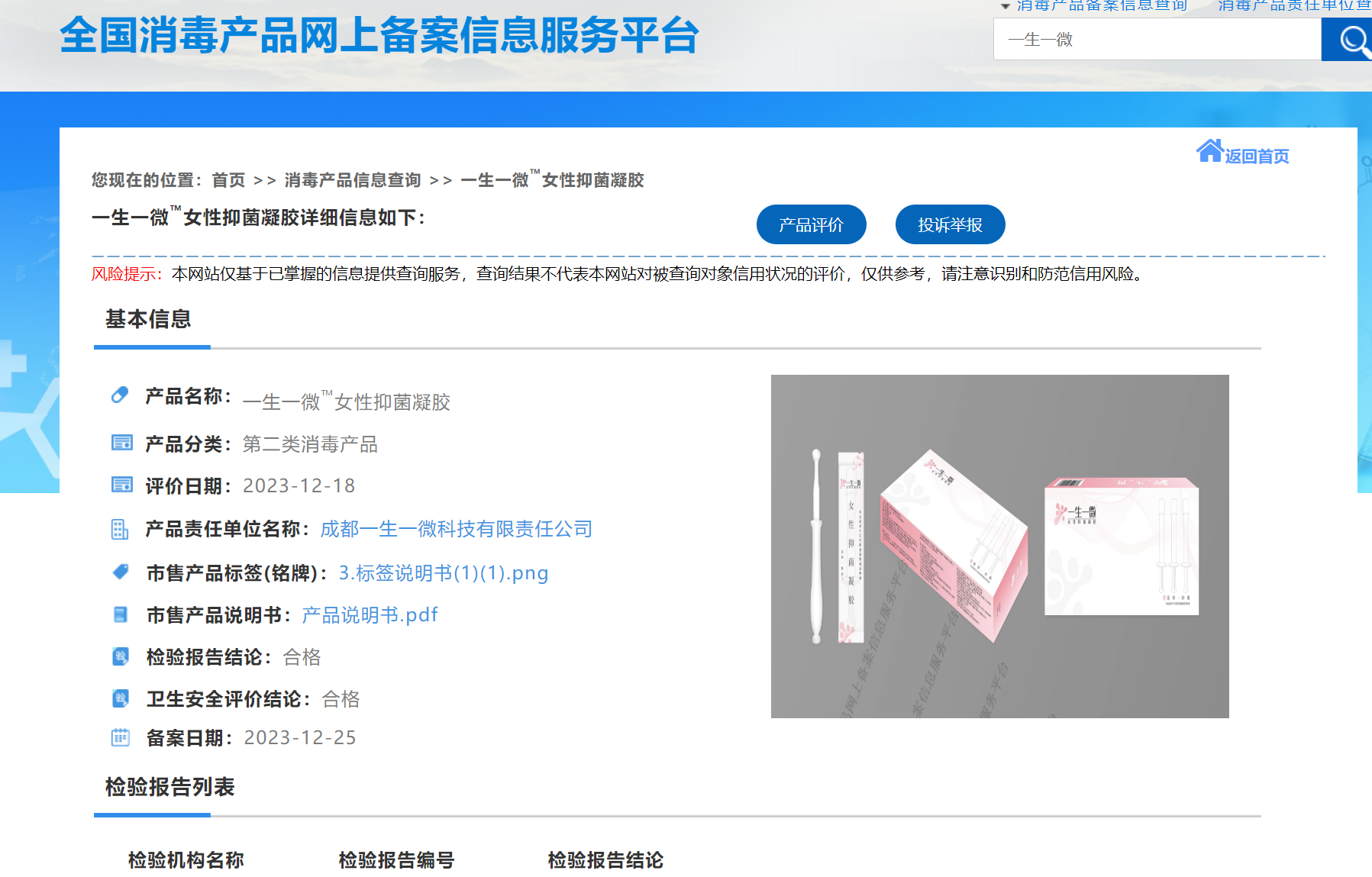Click the blue search magnifier button
The width and height of the screenshot is (1372, 877).
point(1347,39)
